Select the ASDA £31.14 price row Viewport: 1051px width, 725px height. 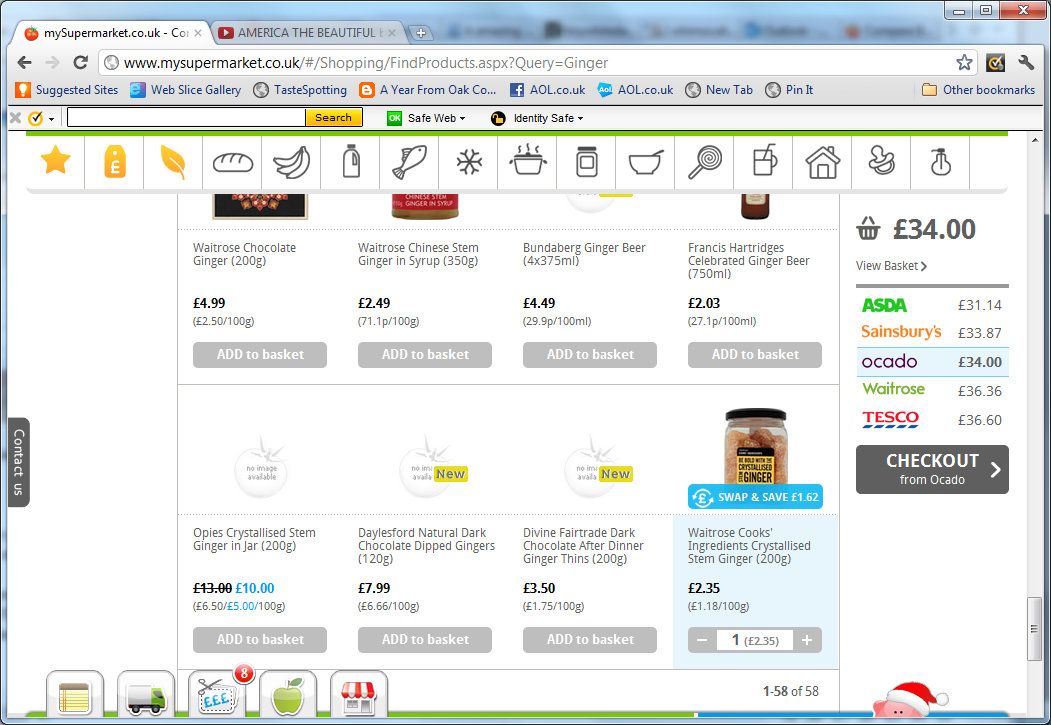coord(932,305)
